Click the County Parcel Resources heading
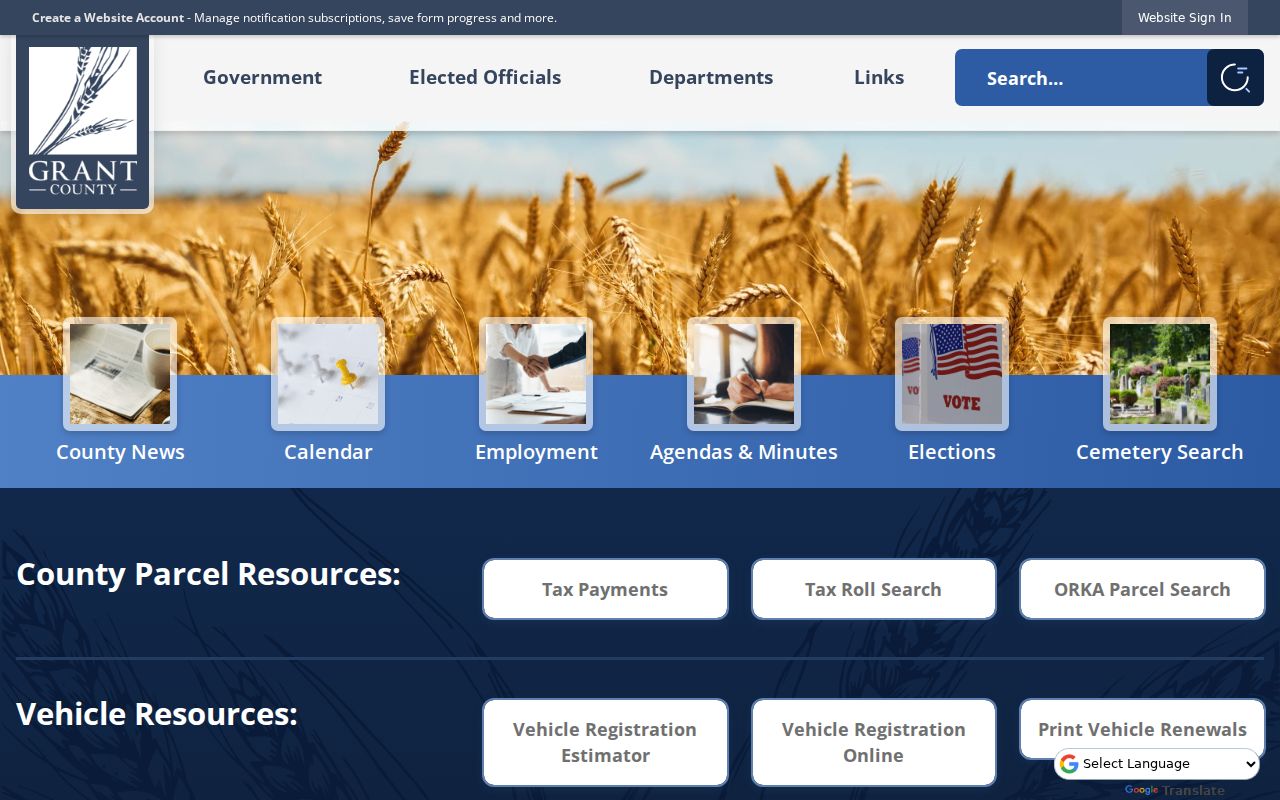Viewport: 1280px width, 800px height. (x=208, y=574)
